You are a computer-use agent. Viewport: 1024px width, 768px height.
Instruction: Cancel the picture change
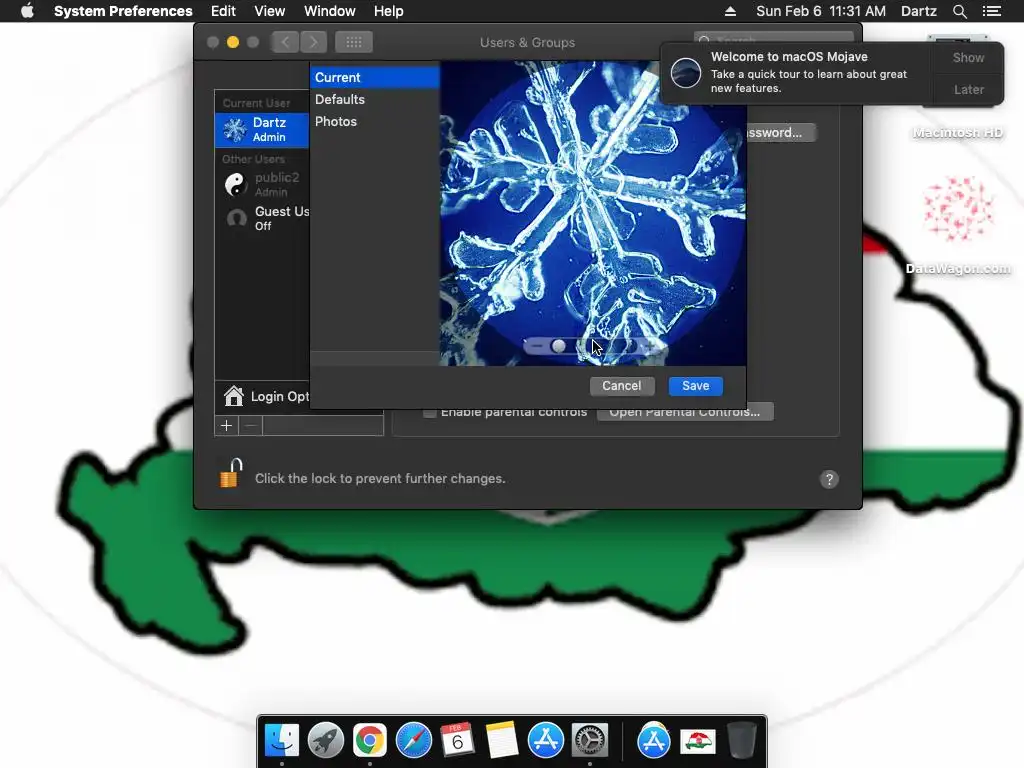[x=621, y=386]
